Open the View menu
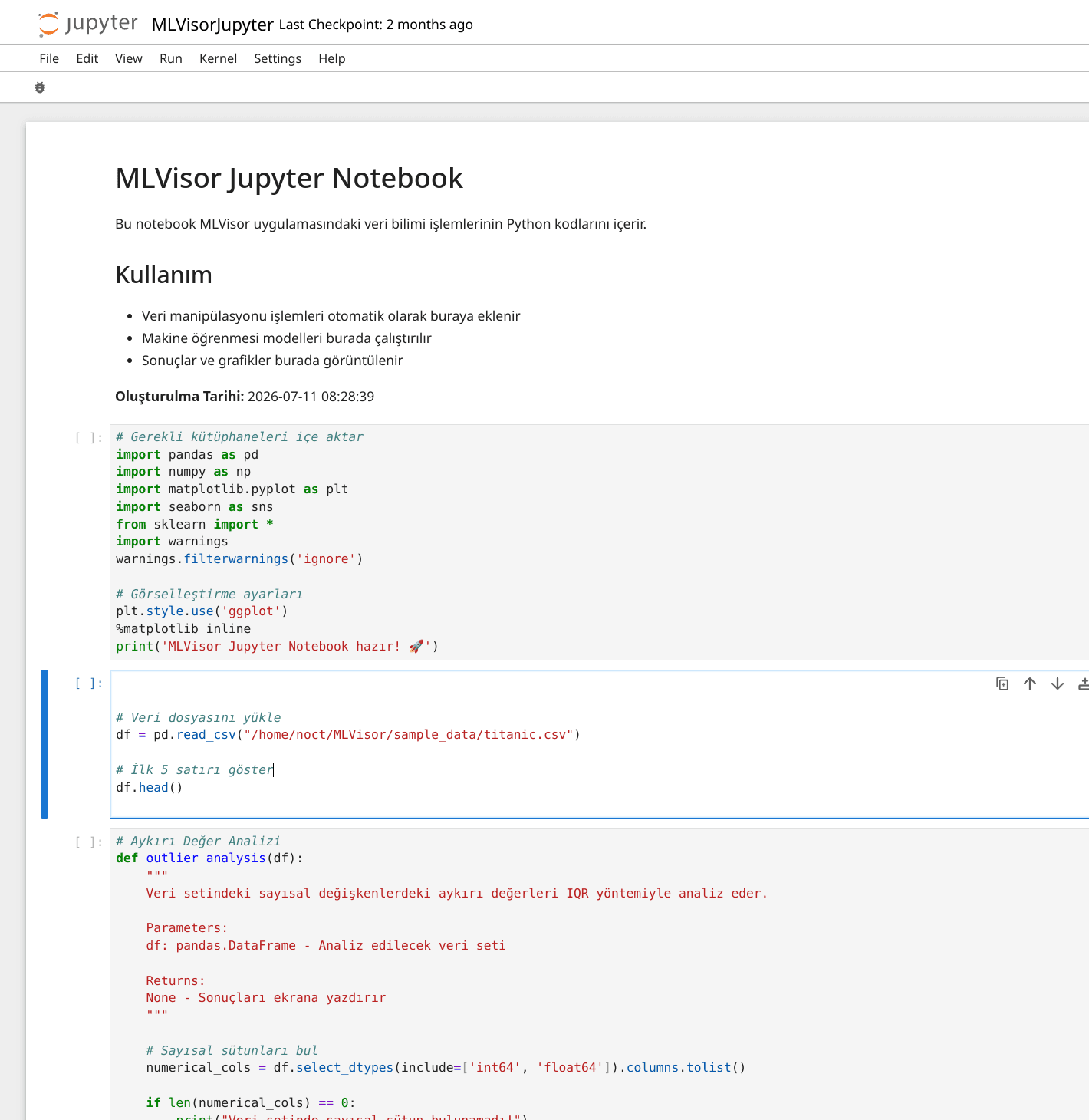 [x=129, y=58]
